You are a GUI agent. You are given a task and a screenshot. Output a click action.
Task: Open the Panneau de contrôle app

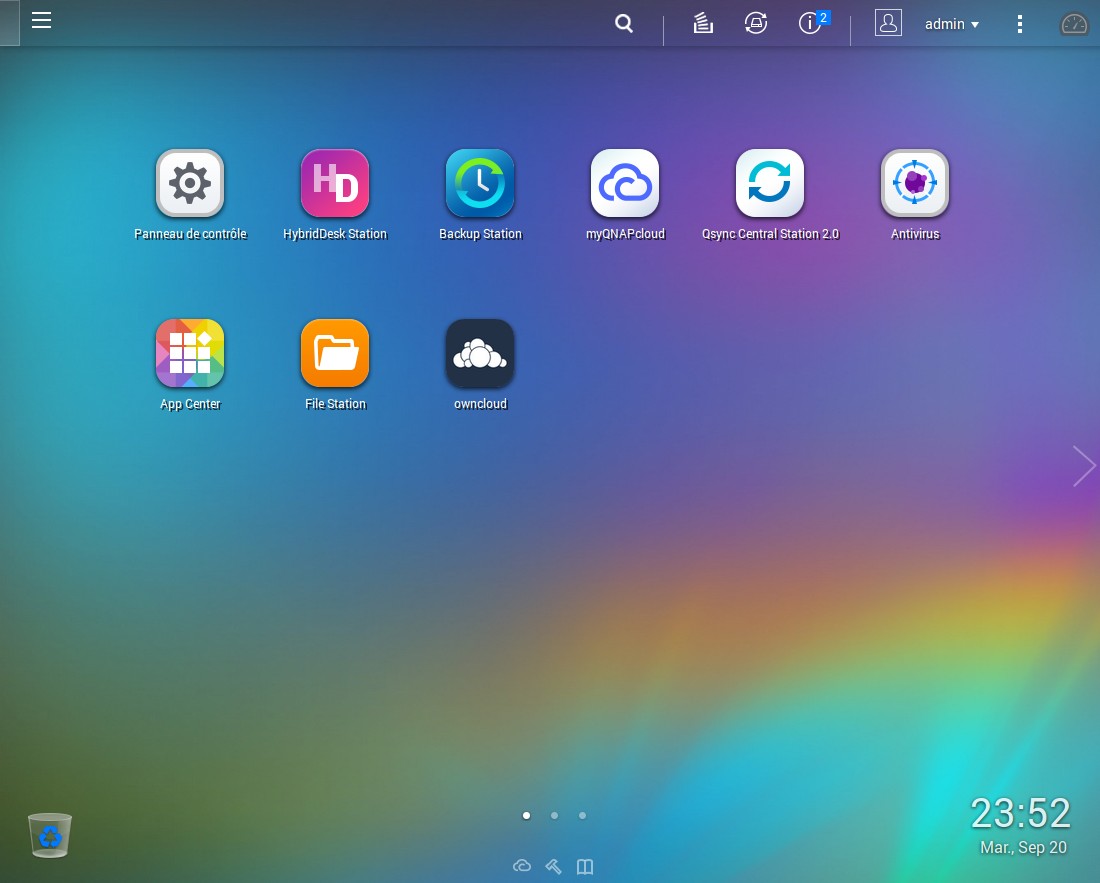[190, 184]
